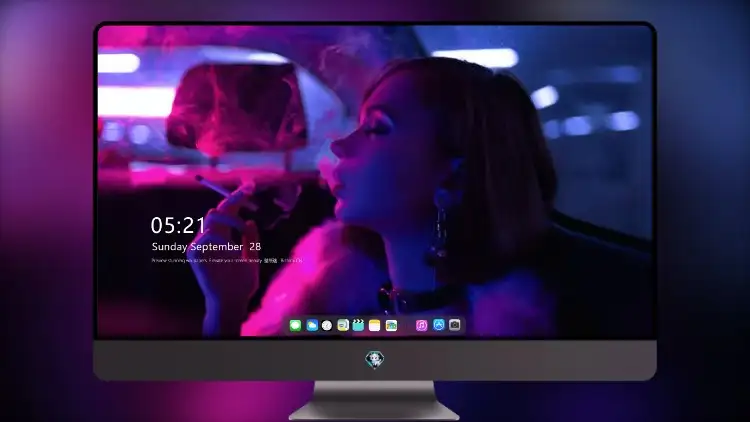750x422 pixels.
Task: Click the logo badge on the monitor chin
Action: pyautogui.click(x=375, y=359)
